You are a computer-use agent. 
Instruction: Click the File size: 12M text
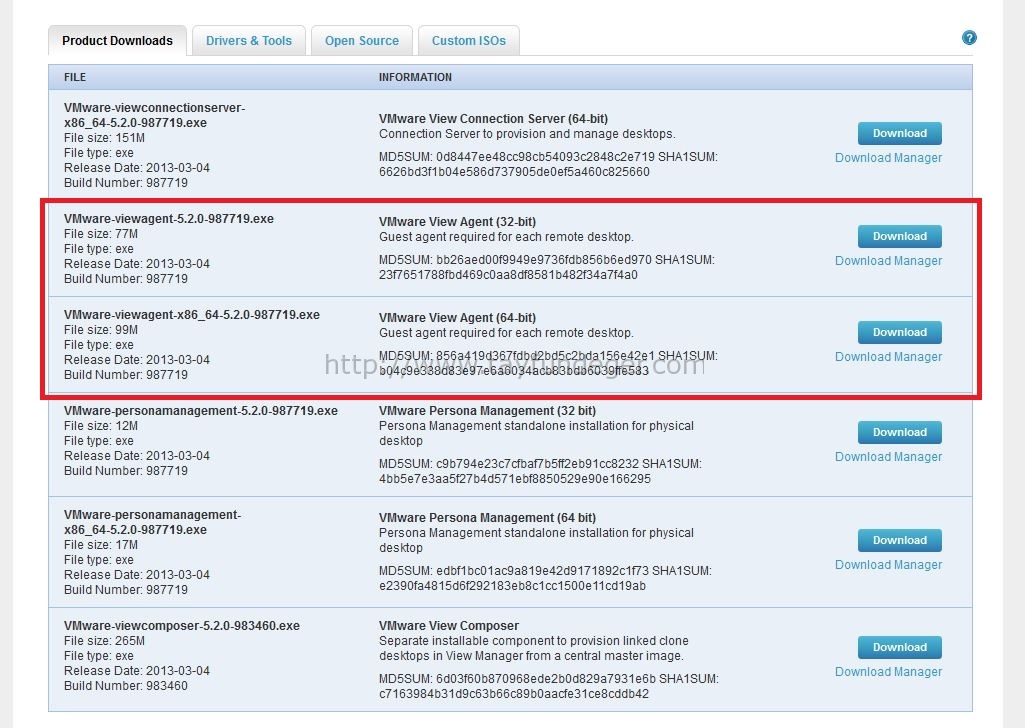pos(101,426)
